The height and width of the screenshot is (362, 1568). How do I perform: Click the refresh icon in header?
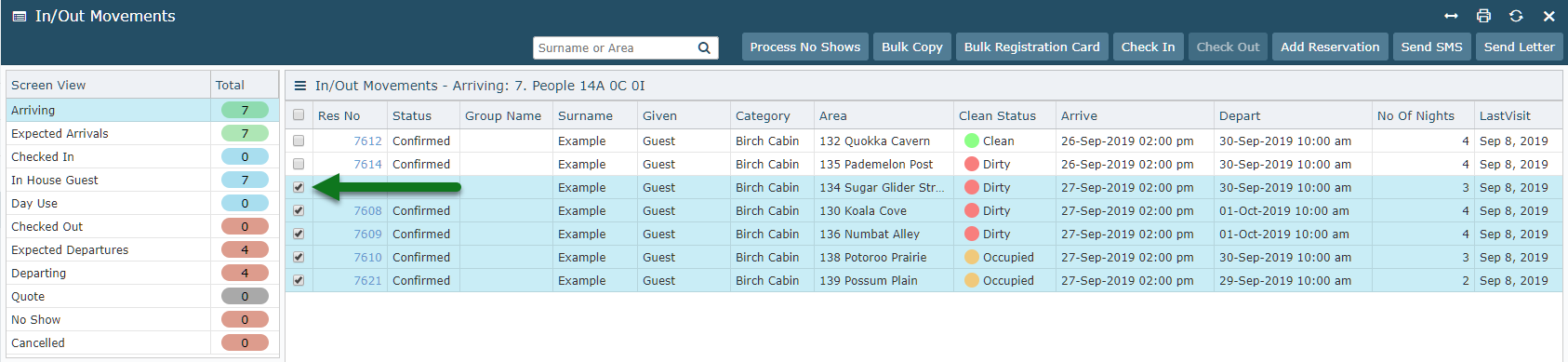(1516, 16)
